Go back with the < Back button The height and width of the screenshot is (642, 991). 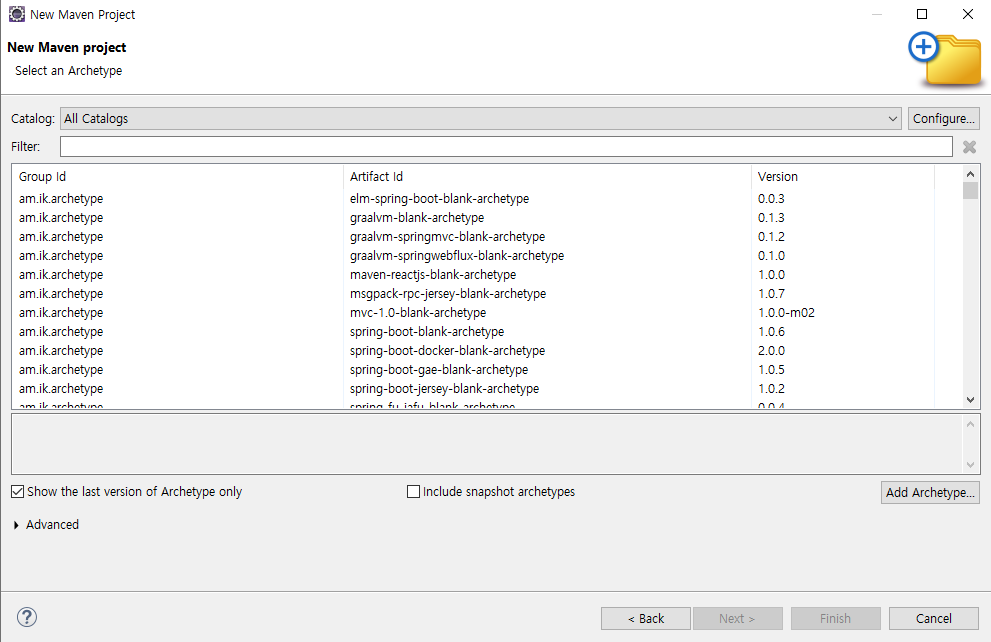pos(646,619)
